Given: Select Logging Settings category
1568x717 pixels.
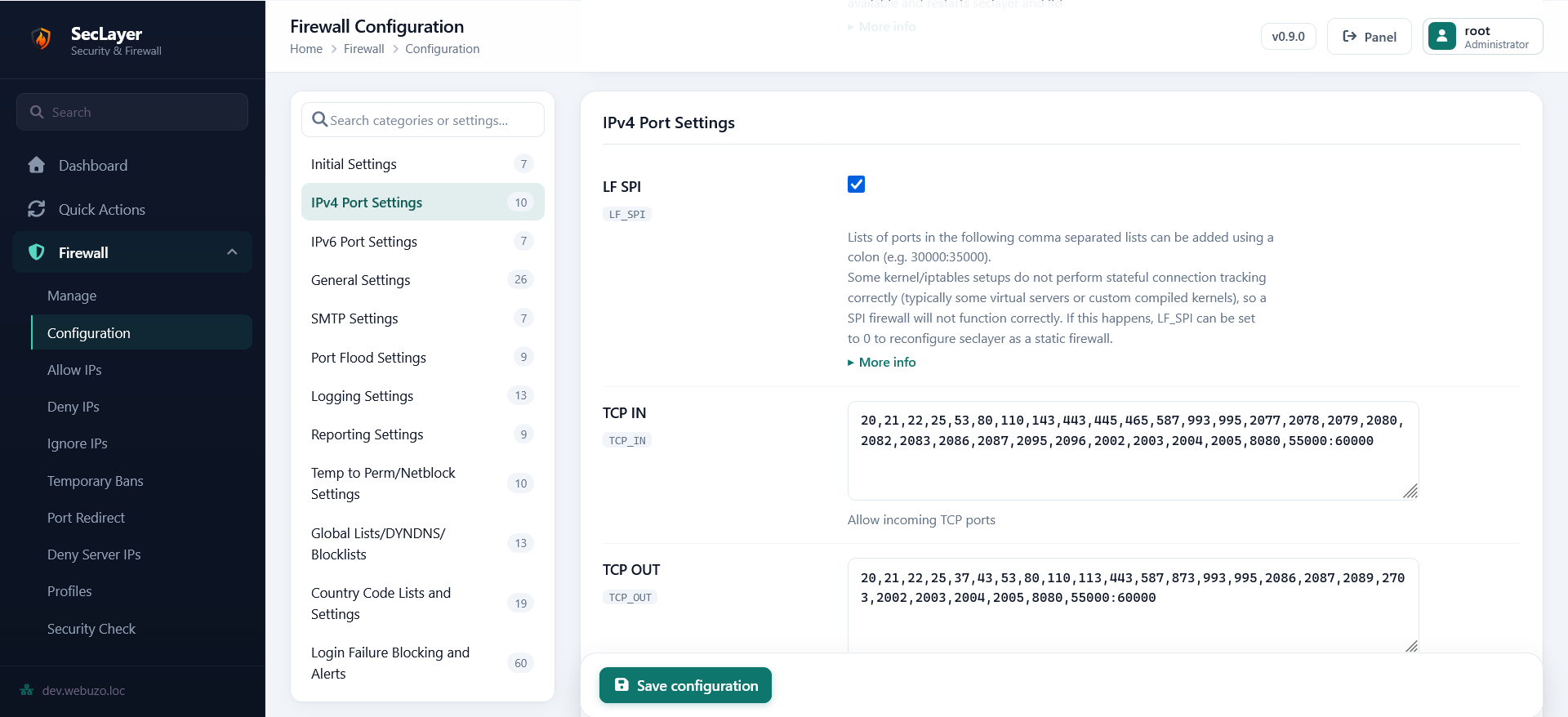Looking at the screenshot, I should point(422,395).
